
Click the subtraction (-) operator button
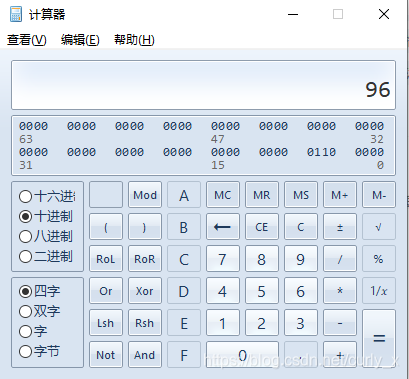(340, 323)
